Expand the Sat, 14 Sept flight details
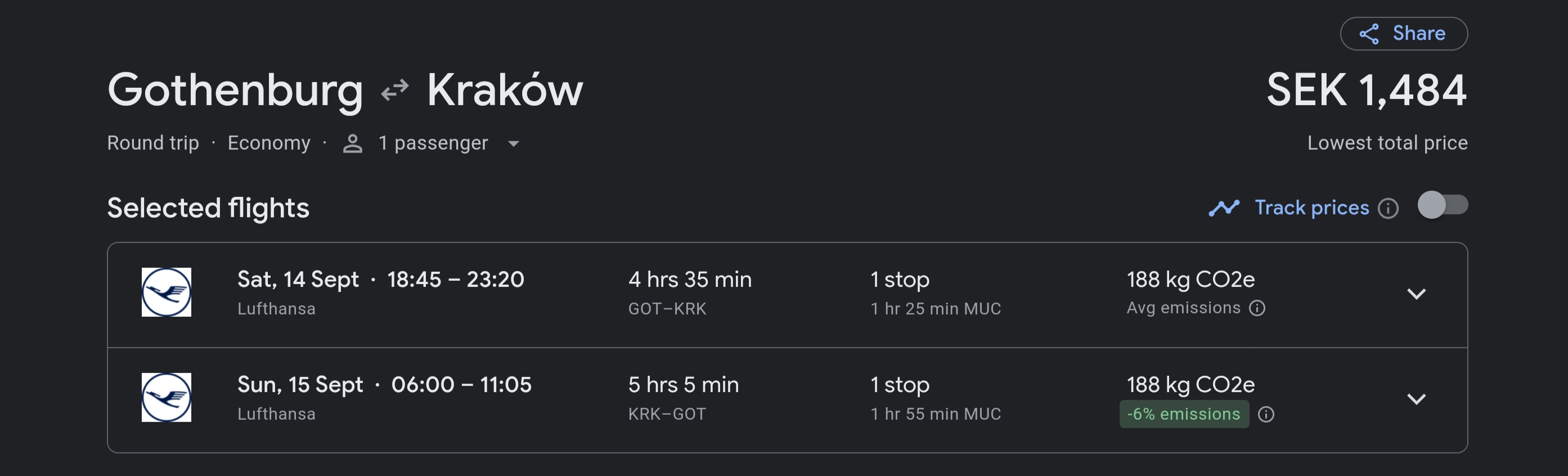 pyautogui.click(x=1417, y=294)
